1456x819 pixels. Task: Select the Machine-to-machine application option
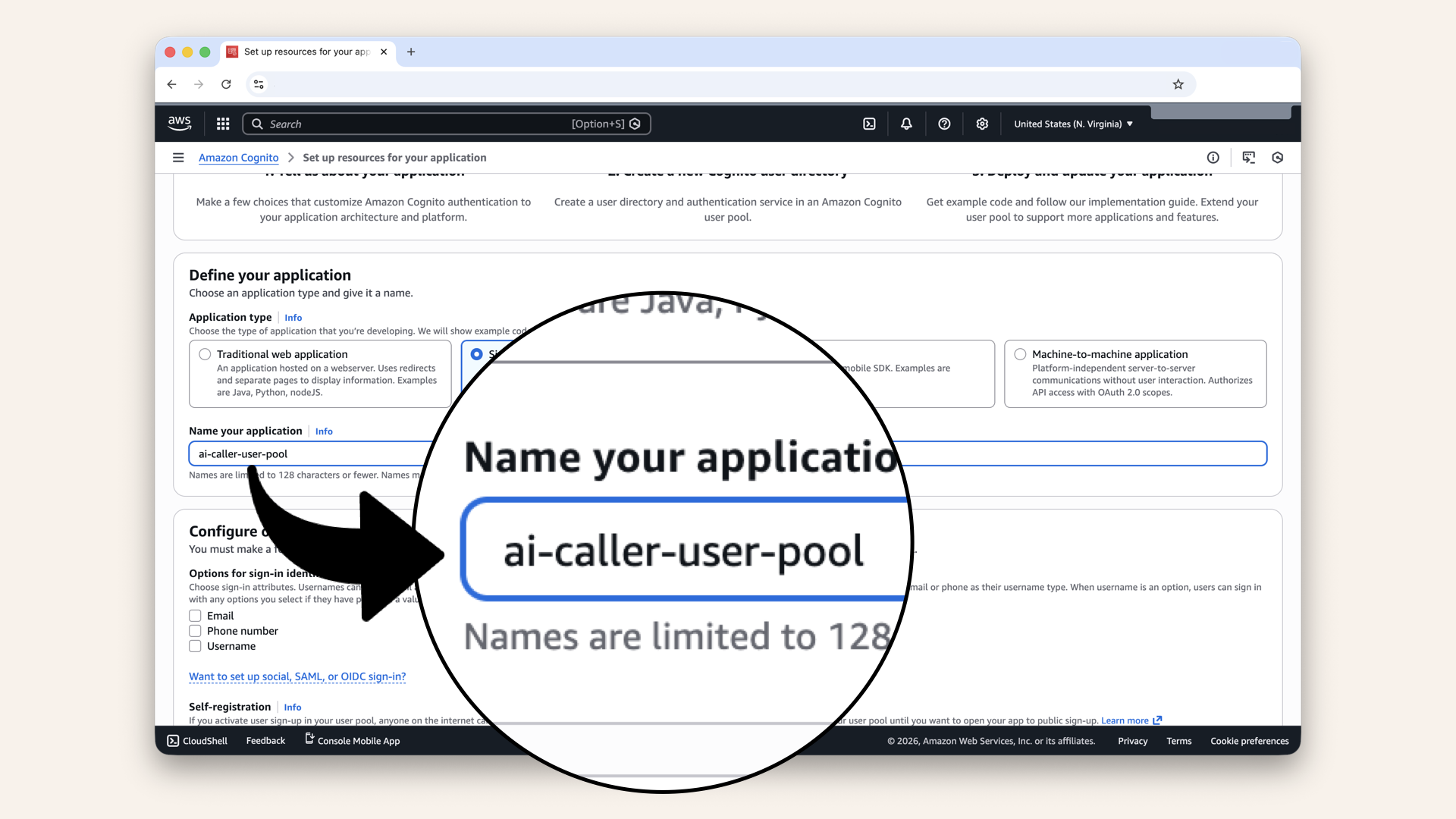click(1020, 354)
